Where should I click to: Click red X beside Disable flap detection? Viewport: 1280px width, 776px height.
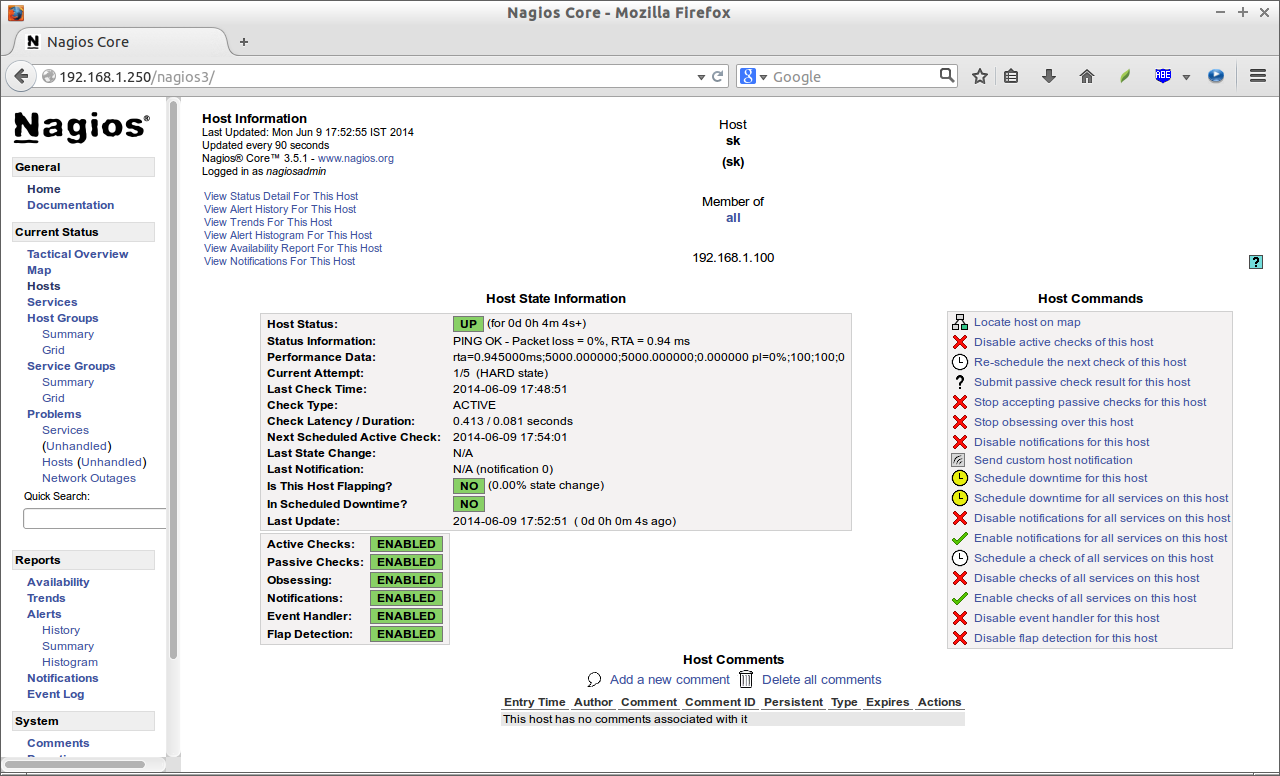pyautogui.click(x=960, y=638)
